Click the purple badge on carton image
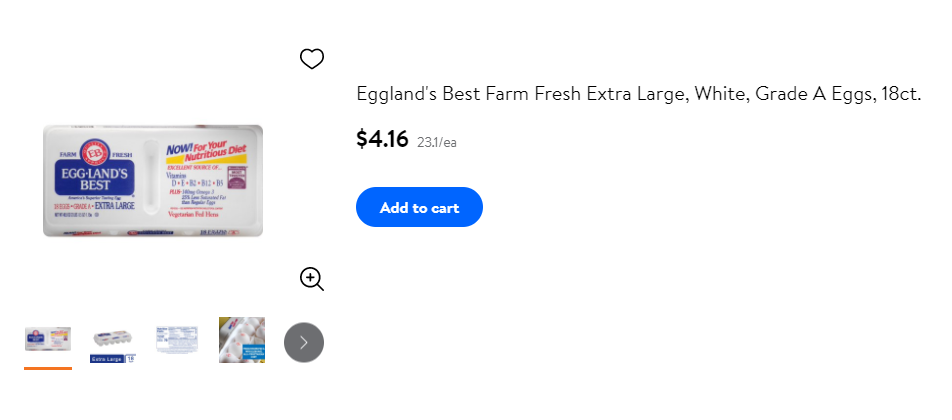The image size is (952, 420). pyautogui.click(x=239, y=179)
